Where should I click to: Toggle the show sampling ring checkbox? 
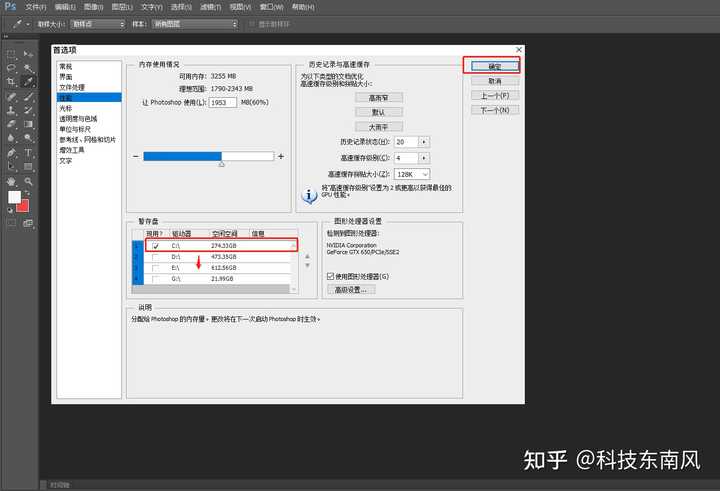pyautogui.click(x=252, y=24)
